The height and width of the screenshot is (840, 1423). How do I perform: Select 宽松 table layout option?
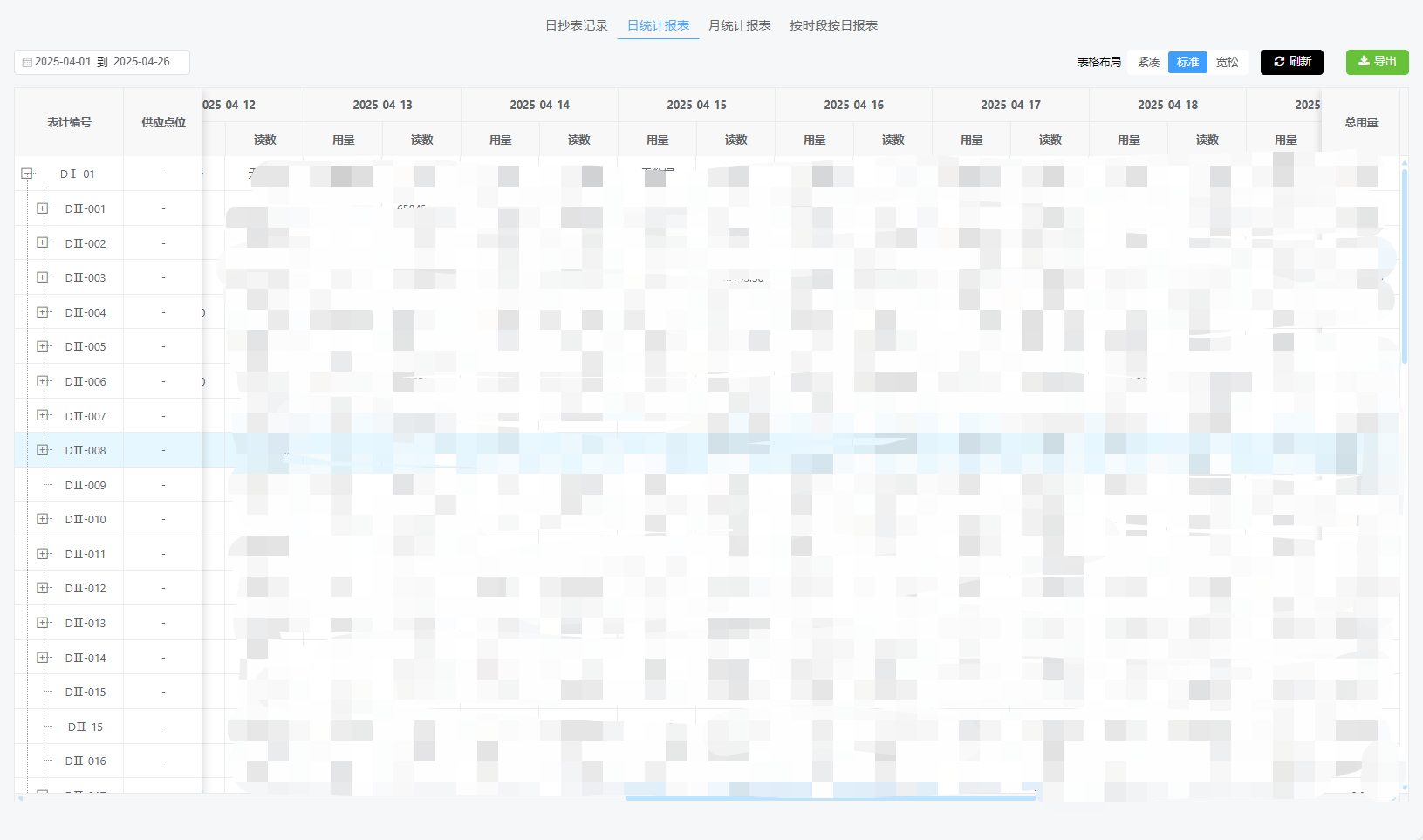pos(1227,63)
